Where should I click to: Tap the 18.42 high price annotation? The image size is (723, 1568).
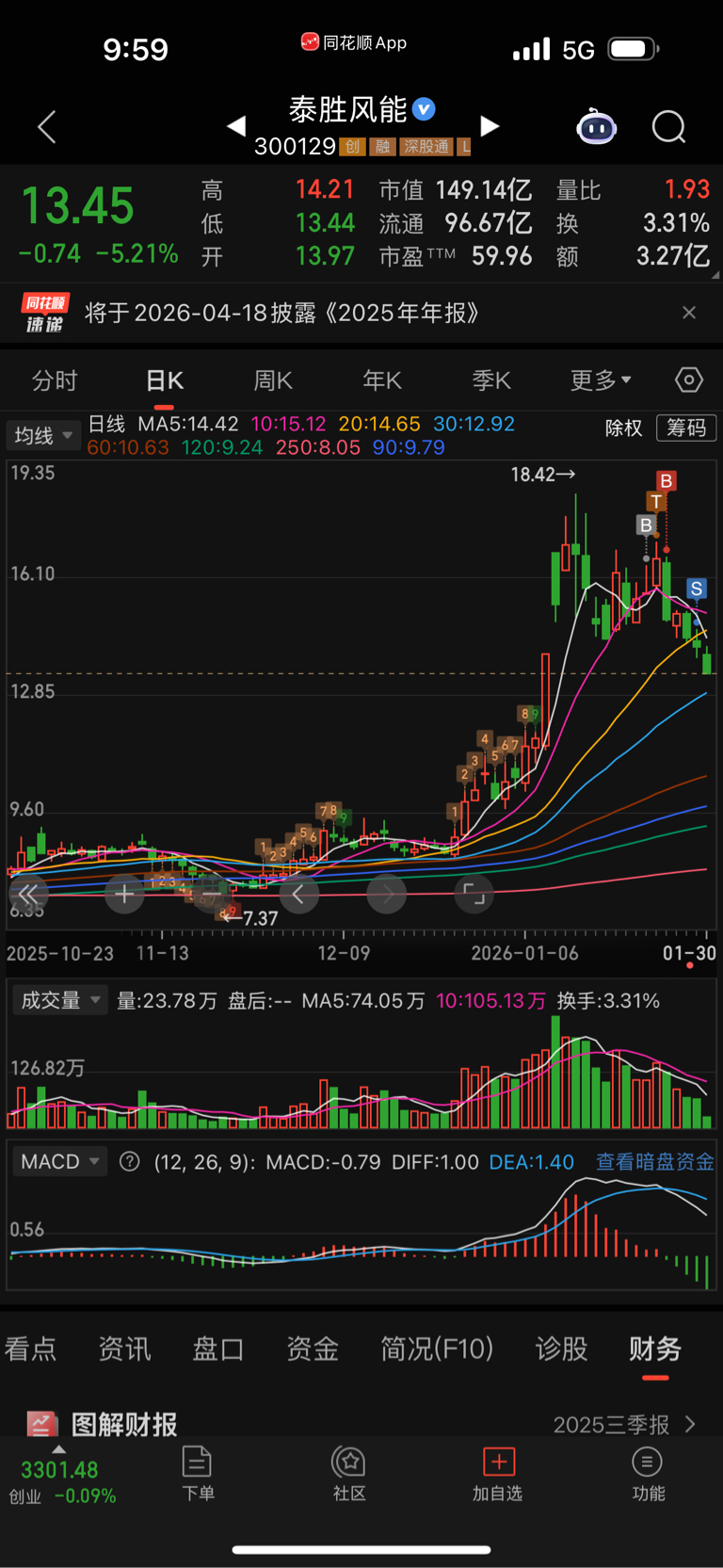pyautogui.click(x=542, y=475)
